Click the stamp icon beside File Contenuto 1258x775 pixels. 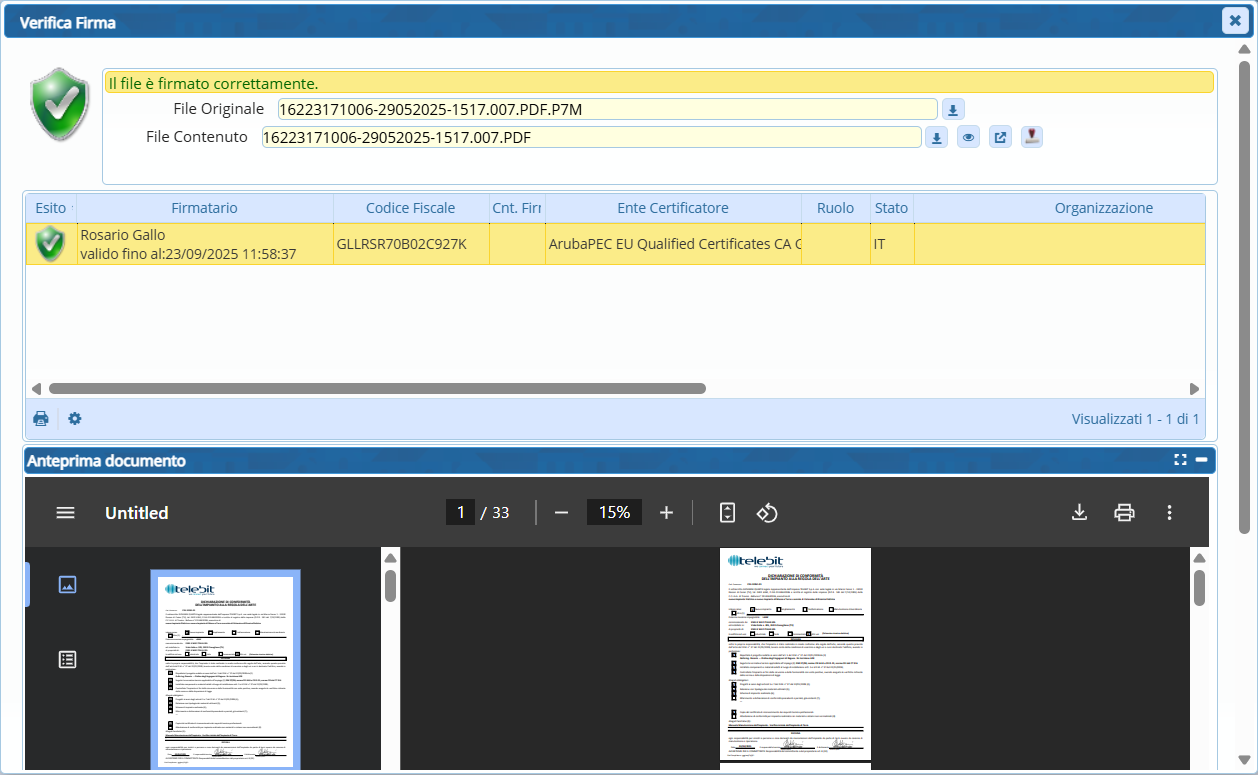coord(1032,138)
